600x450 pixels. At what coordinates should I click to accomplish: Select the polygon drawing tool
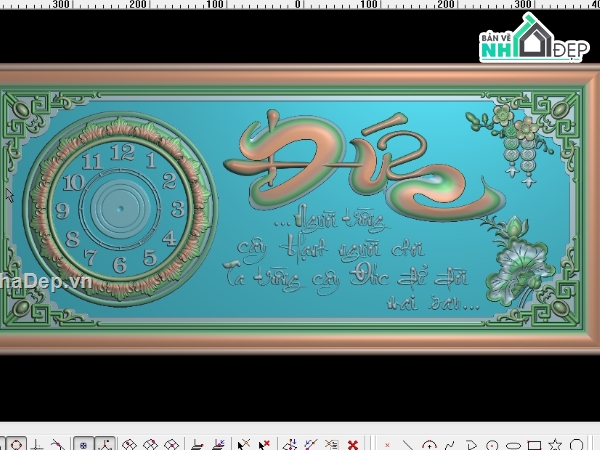pyautogui.click(x=576, y=445)
